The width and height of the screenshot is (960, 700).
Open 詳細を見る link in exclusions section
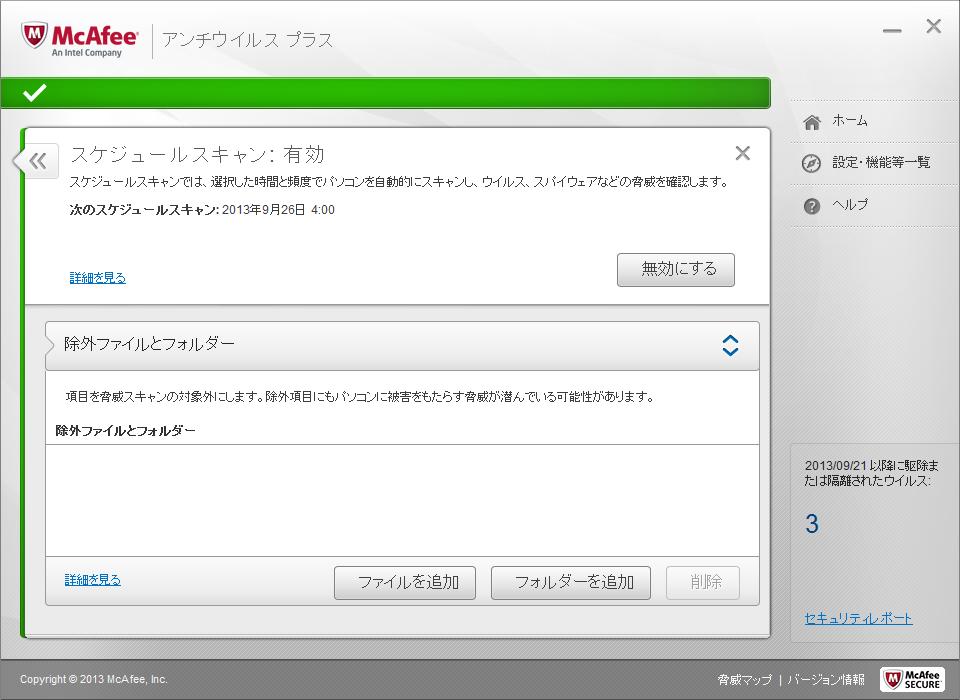92,579
